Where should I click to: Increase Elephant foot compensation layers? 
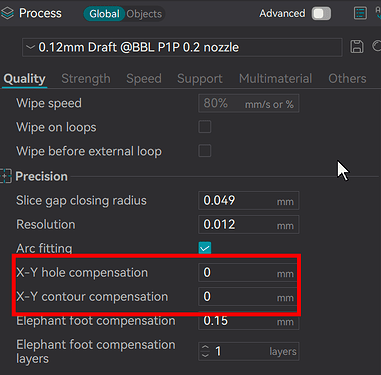click(x=205, y=347)
